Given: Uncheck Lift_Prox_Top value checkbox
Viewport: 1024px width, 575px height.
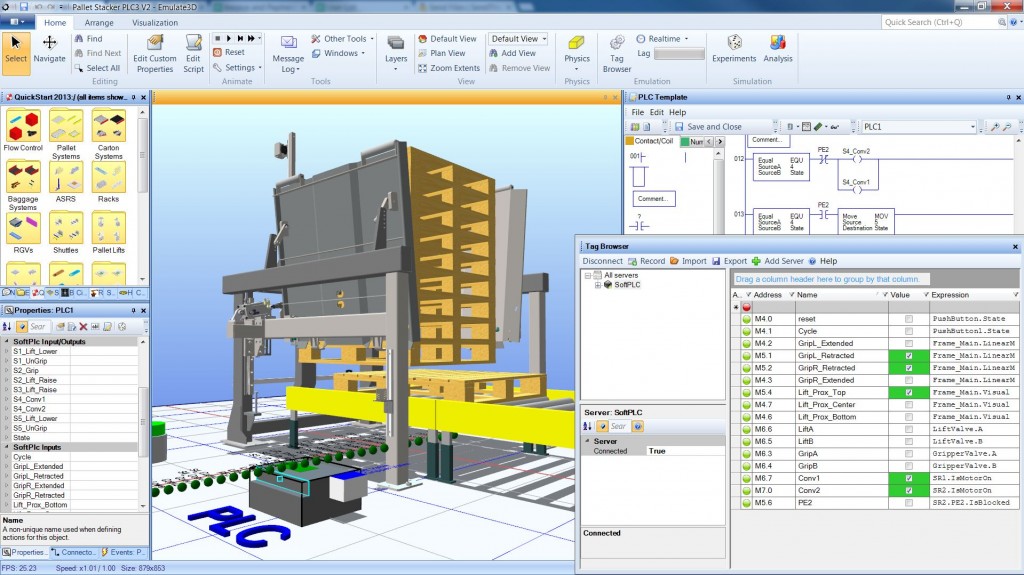Looking at the screenshot, I should (x=908, y=393).
